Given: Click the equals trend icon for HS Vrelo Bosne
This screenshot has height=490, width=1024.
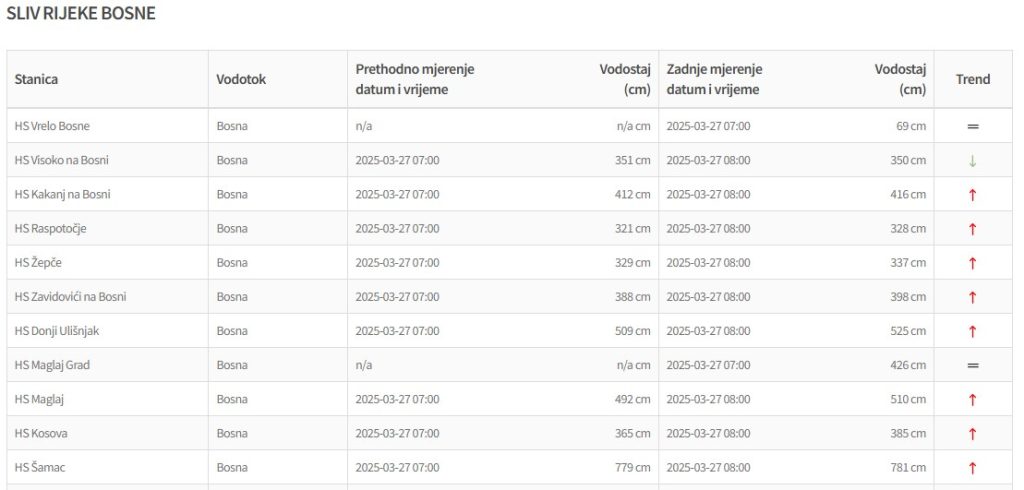Looking at the screenshot, I should coord(972,127).
